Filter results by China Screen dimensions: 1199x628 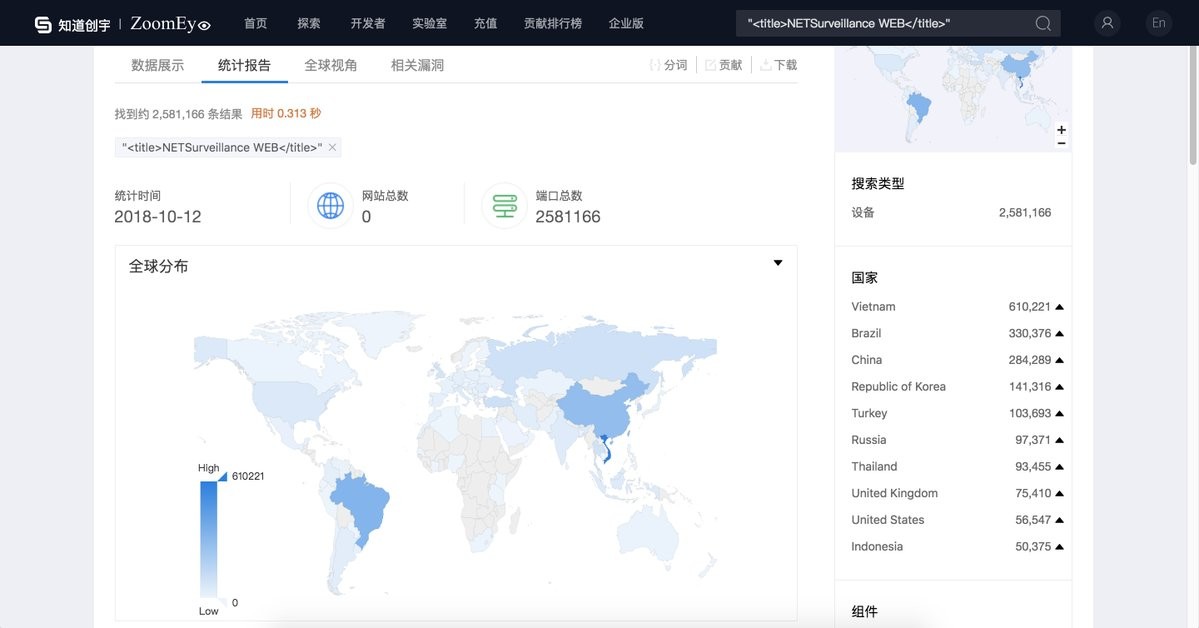[x=867, y=360]
